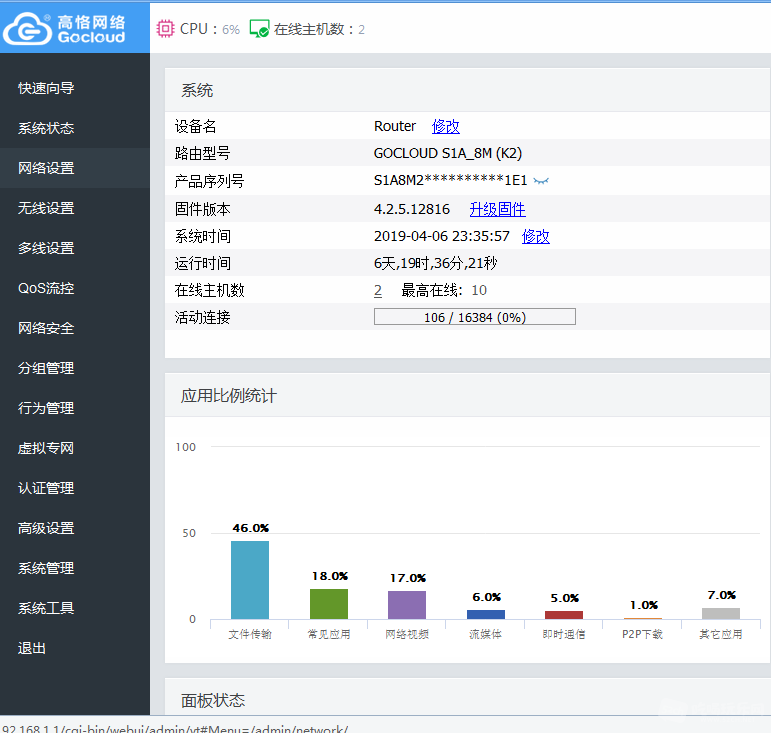771x733 pixels.
Task: Click the uptime value 6天,19时,36分,21秒
Action: point(435,264)
